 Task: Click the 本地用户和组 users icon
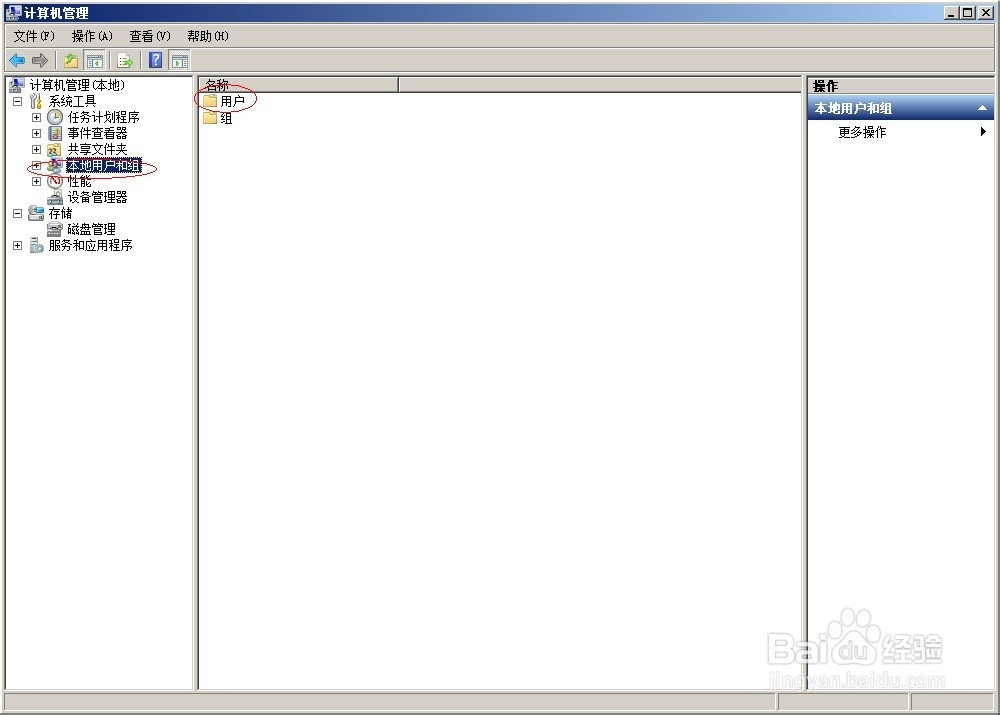coord(55,165)
